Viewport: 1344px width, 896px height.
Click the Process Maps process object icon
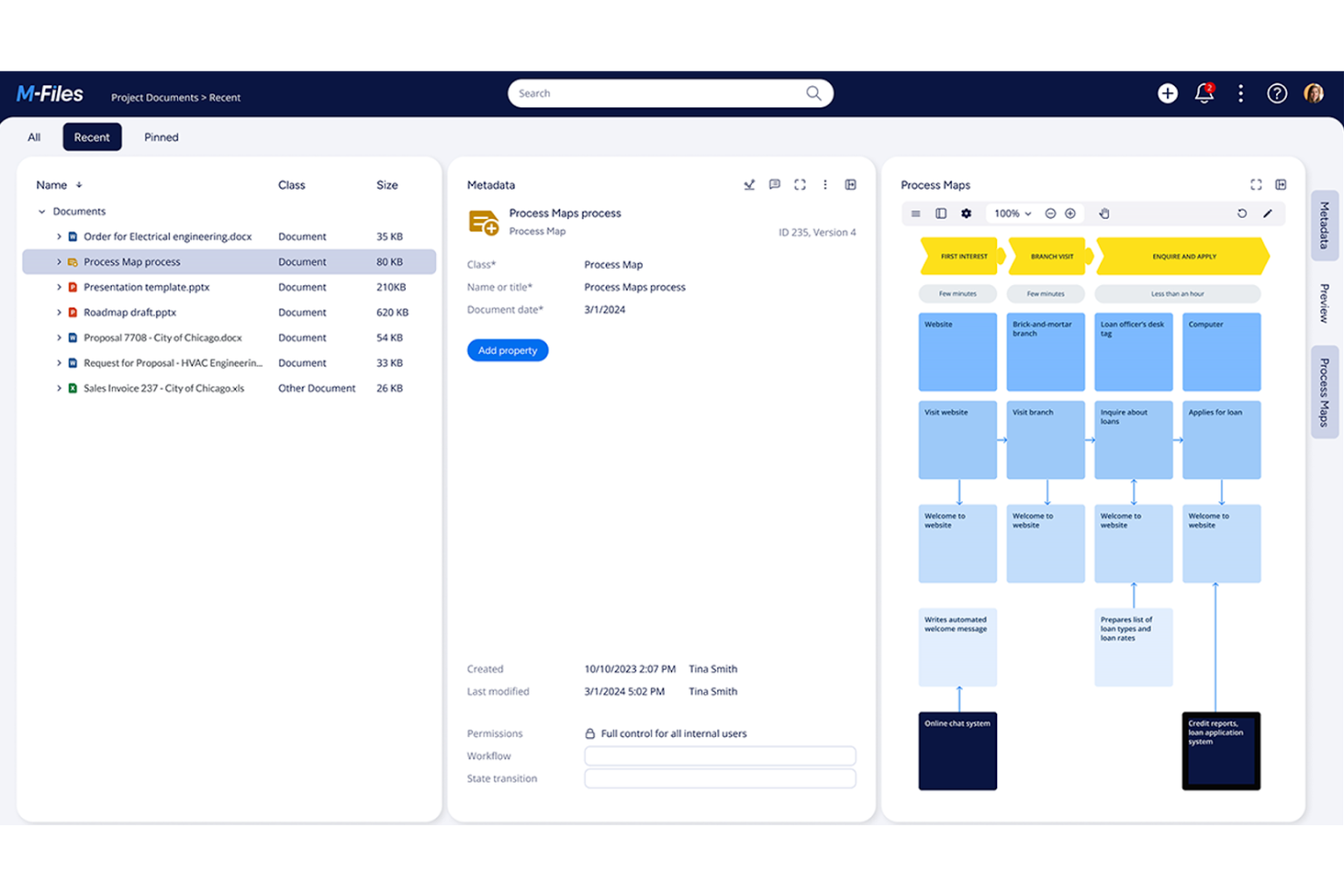pyautogui.click(x=483, y=222)
